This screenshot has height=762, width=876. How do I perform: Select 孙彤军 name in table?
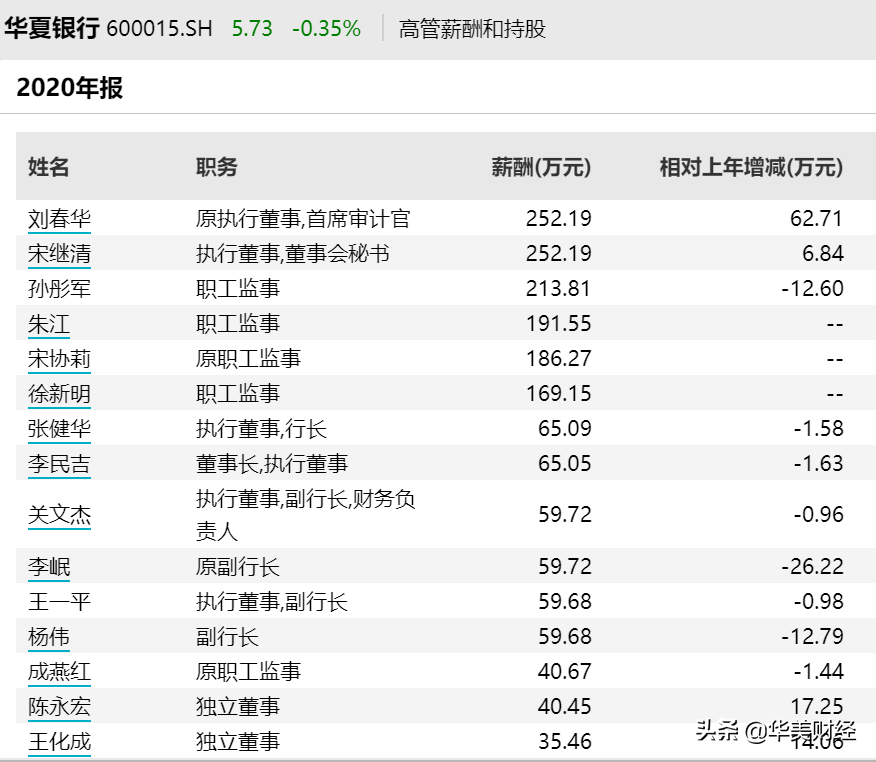(x=59, y=289)
